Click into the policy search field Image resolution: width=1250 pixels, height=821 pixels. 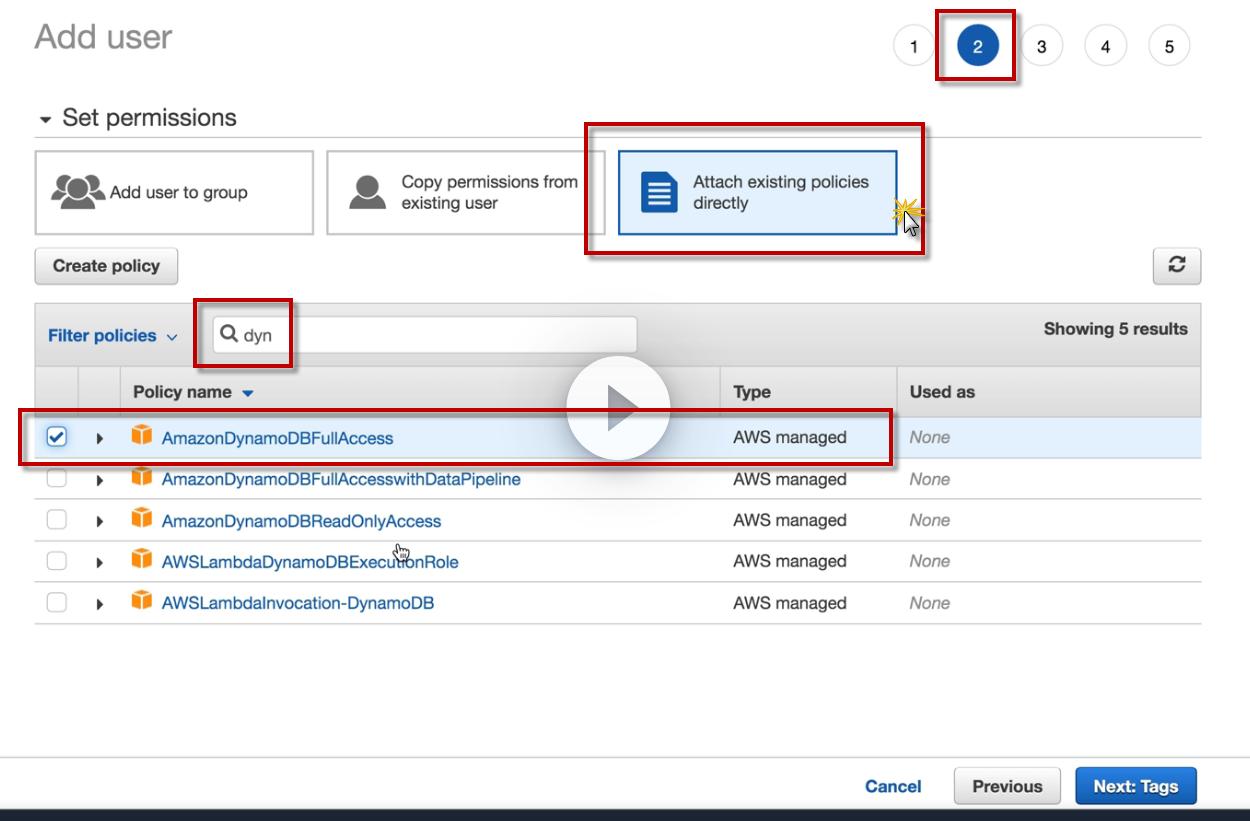440,335
